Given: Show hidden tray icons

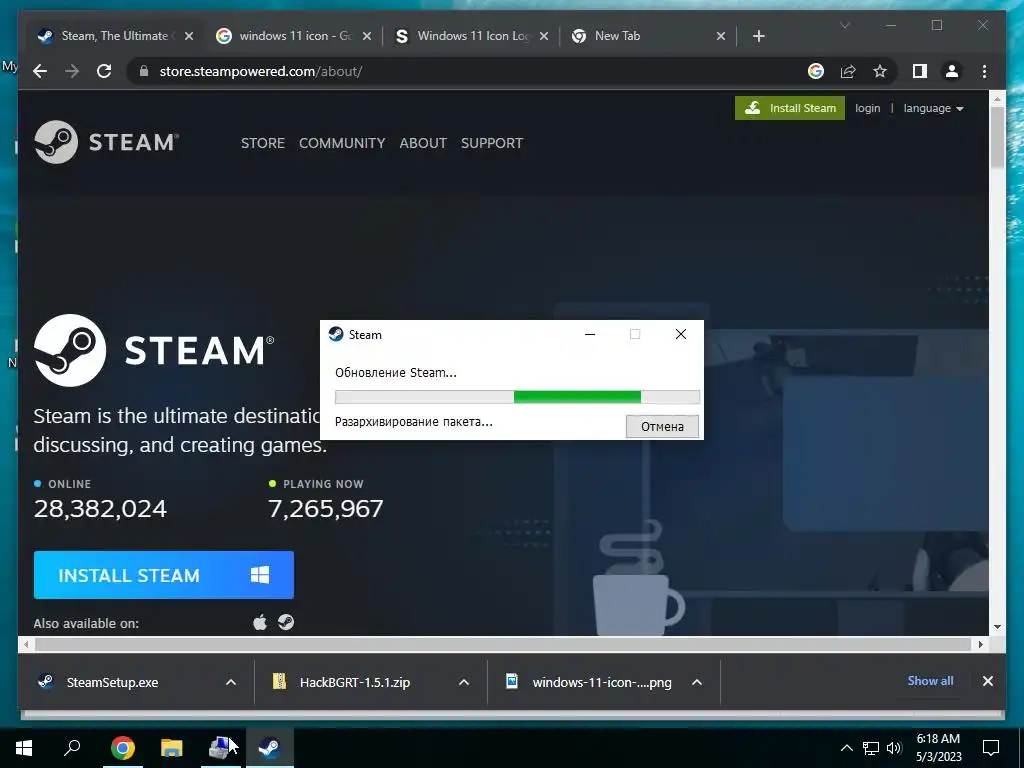Looking at the screenshot, I should (x=846, y=748).
